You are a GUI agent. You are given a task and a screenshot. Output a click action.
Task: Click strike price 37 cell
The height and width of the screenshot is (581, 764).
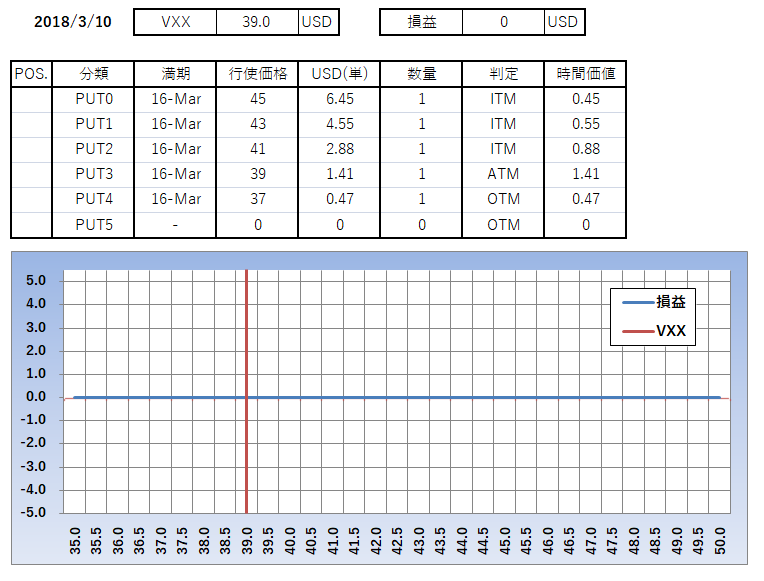tap(257, 199)
